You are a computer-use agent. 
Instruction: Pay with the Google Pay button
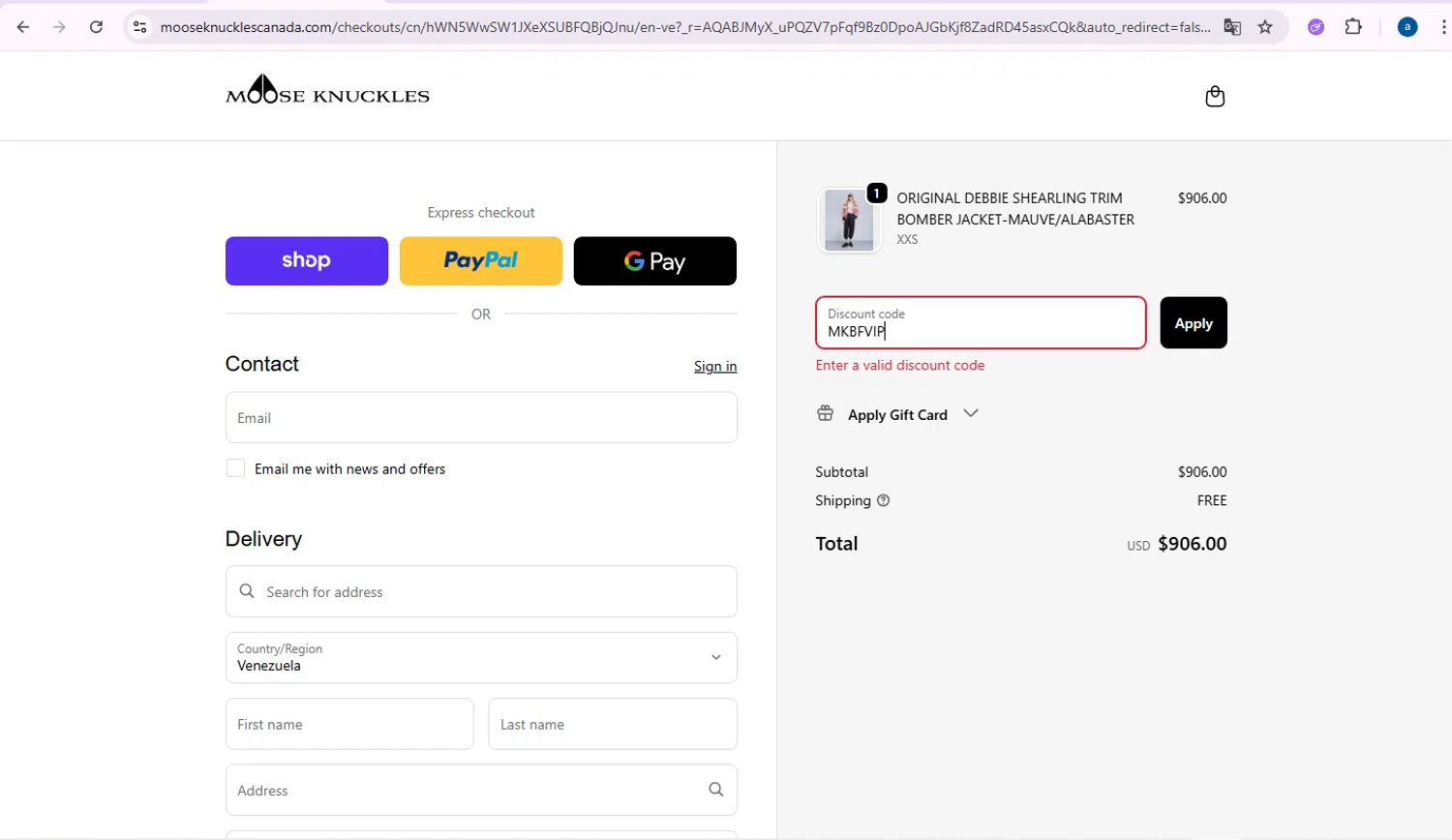655,261
